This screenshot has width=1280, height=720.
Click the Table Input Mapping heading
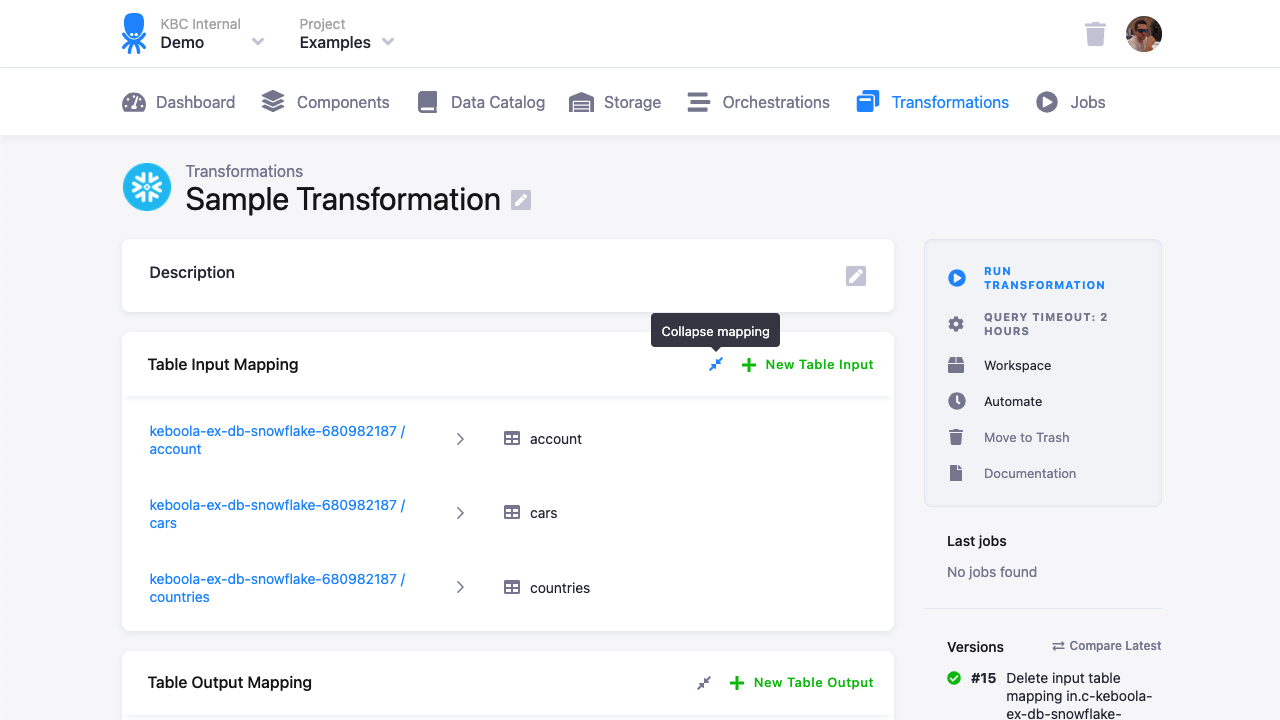click(x=223, y=365)
